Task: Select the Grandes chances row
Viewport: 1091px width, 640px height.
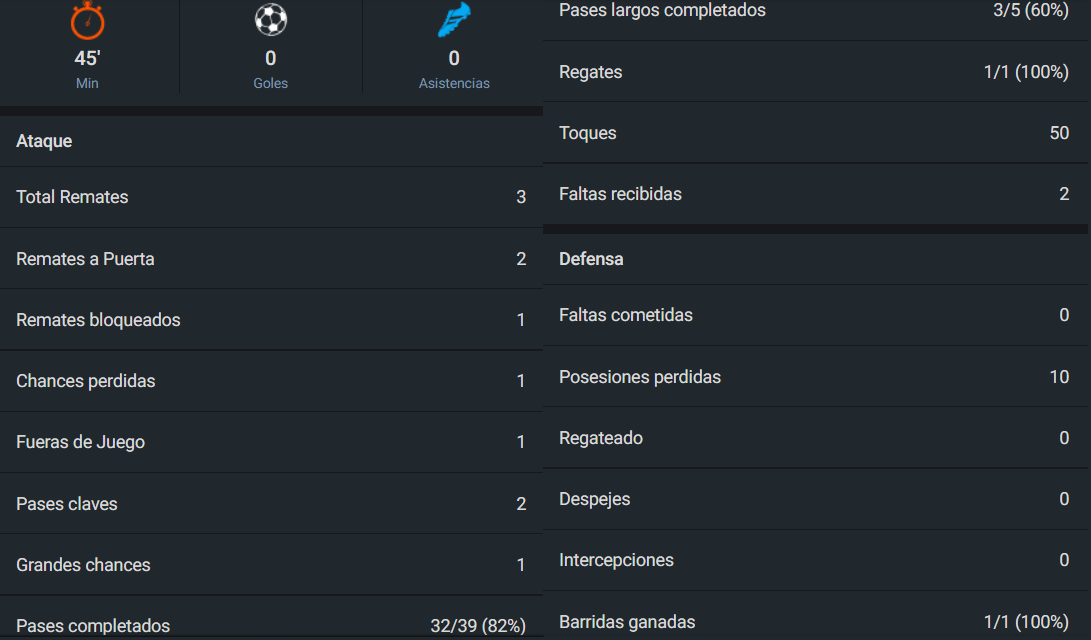Action: click(x=271, y=565)
